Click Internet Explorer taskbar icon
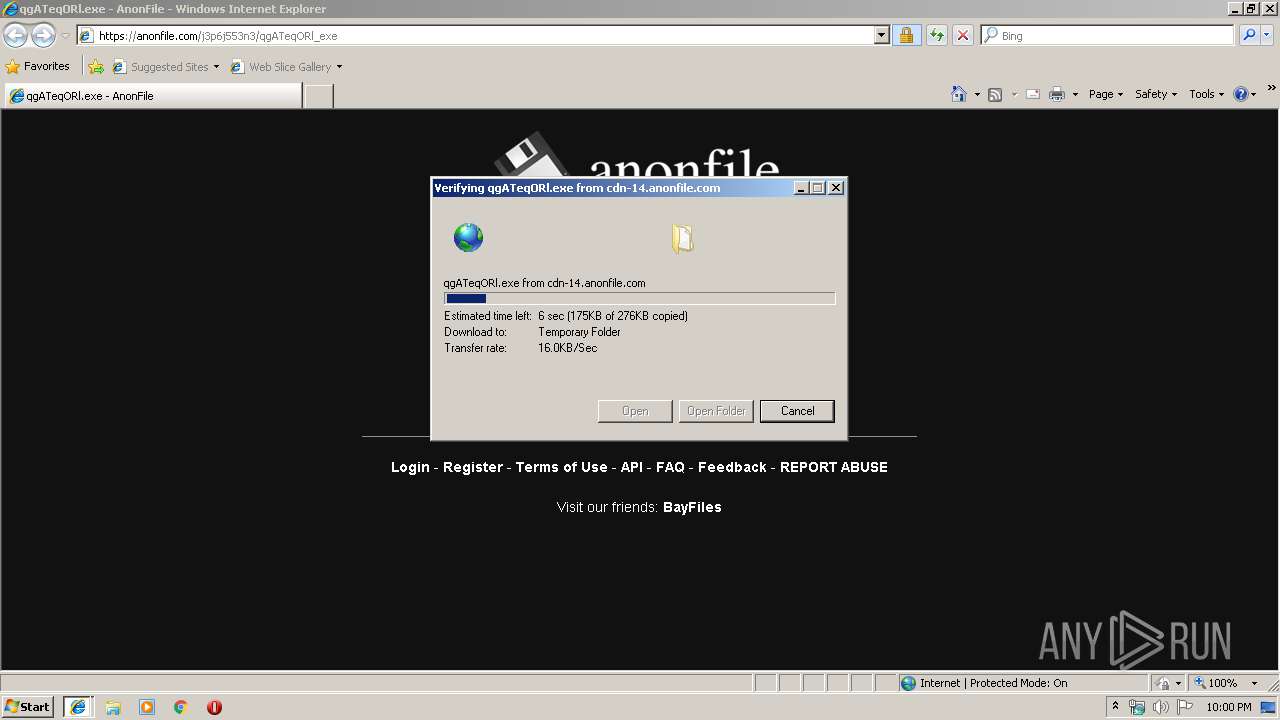The height and width of the screenshot is (720, 1280). pyautogui.click(x=78, y=707)
